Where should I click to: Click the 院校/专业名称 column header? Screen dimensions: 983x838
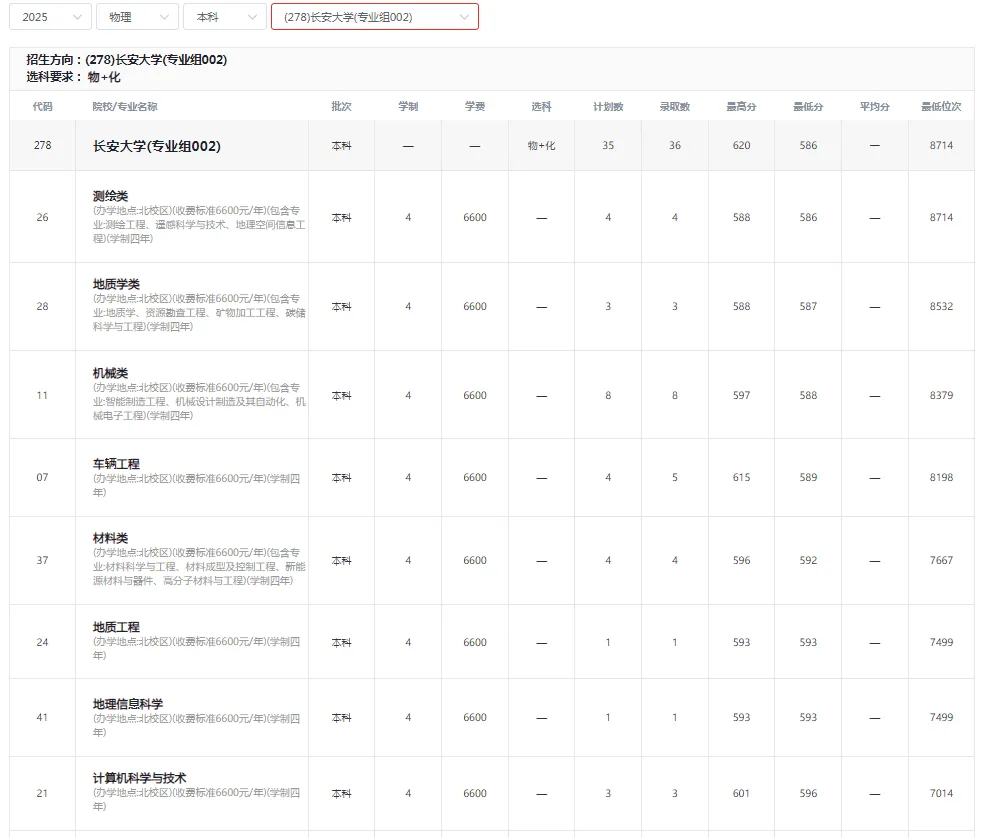coord(125,107)
